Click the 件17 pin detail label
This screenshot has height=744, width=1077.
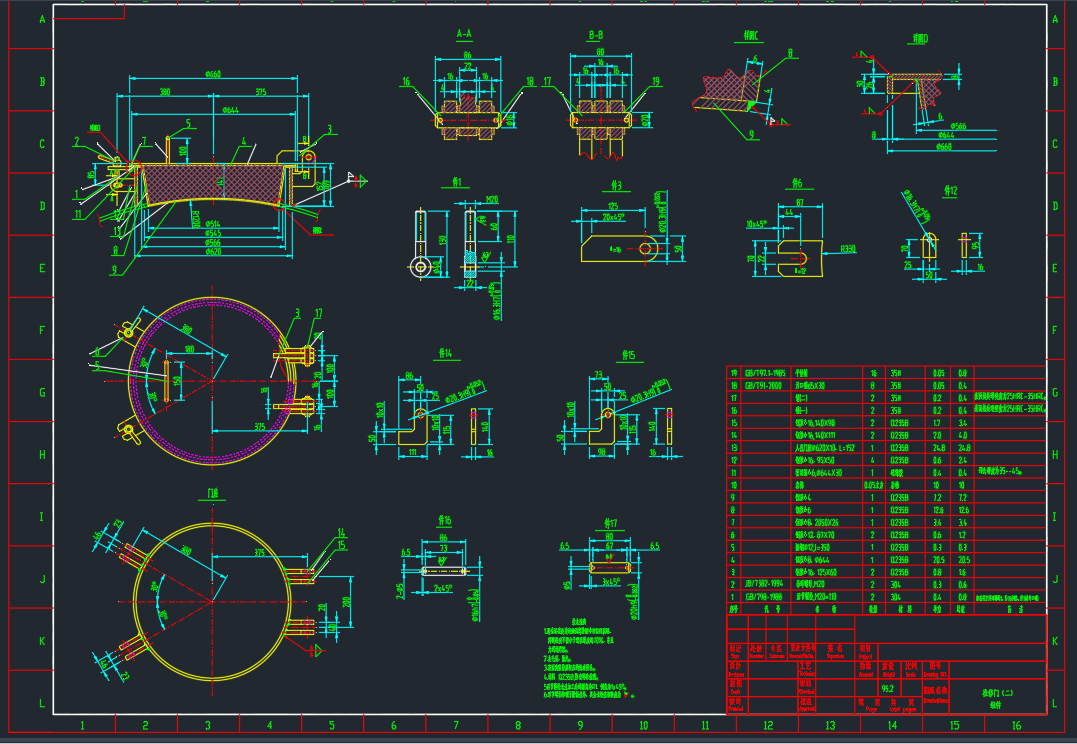coord(610,523)
